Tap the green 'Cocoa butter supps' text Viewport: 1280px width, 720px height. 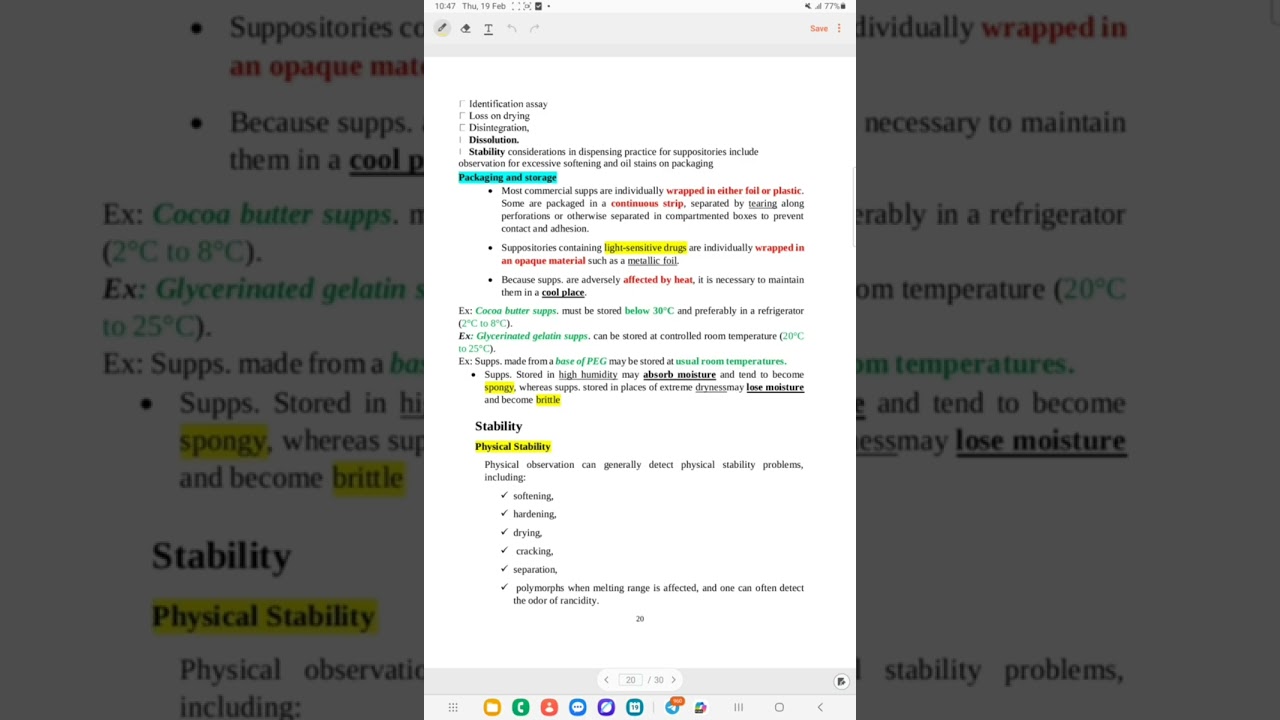coord(515,311)
